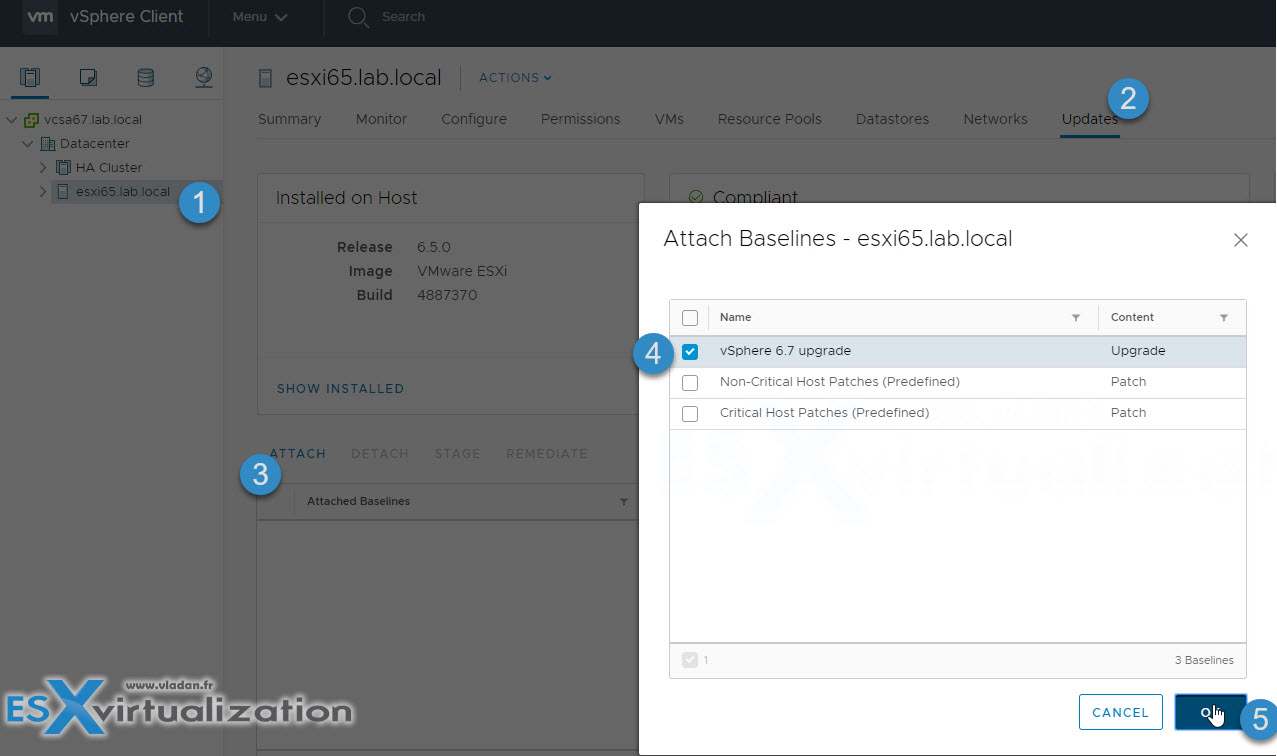
Task: Open the ACTIONS dropdown
Action: click(x=515, y=78)
